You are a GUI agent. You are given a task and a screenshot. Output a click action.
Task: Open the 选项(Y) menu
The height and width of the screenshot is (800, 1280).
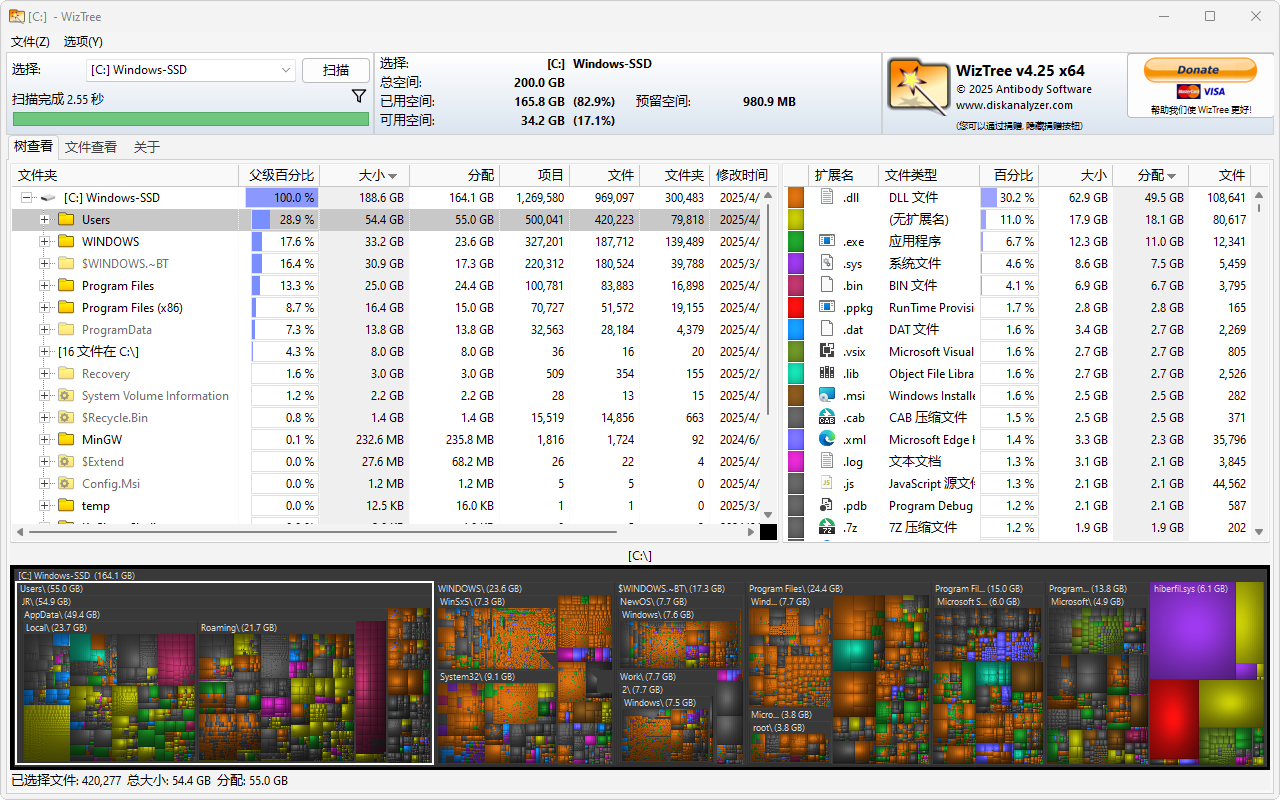tap(83, 41)
